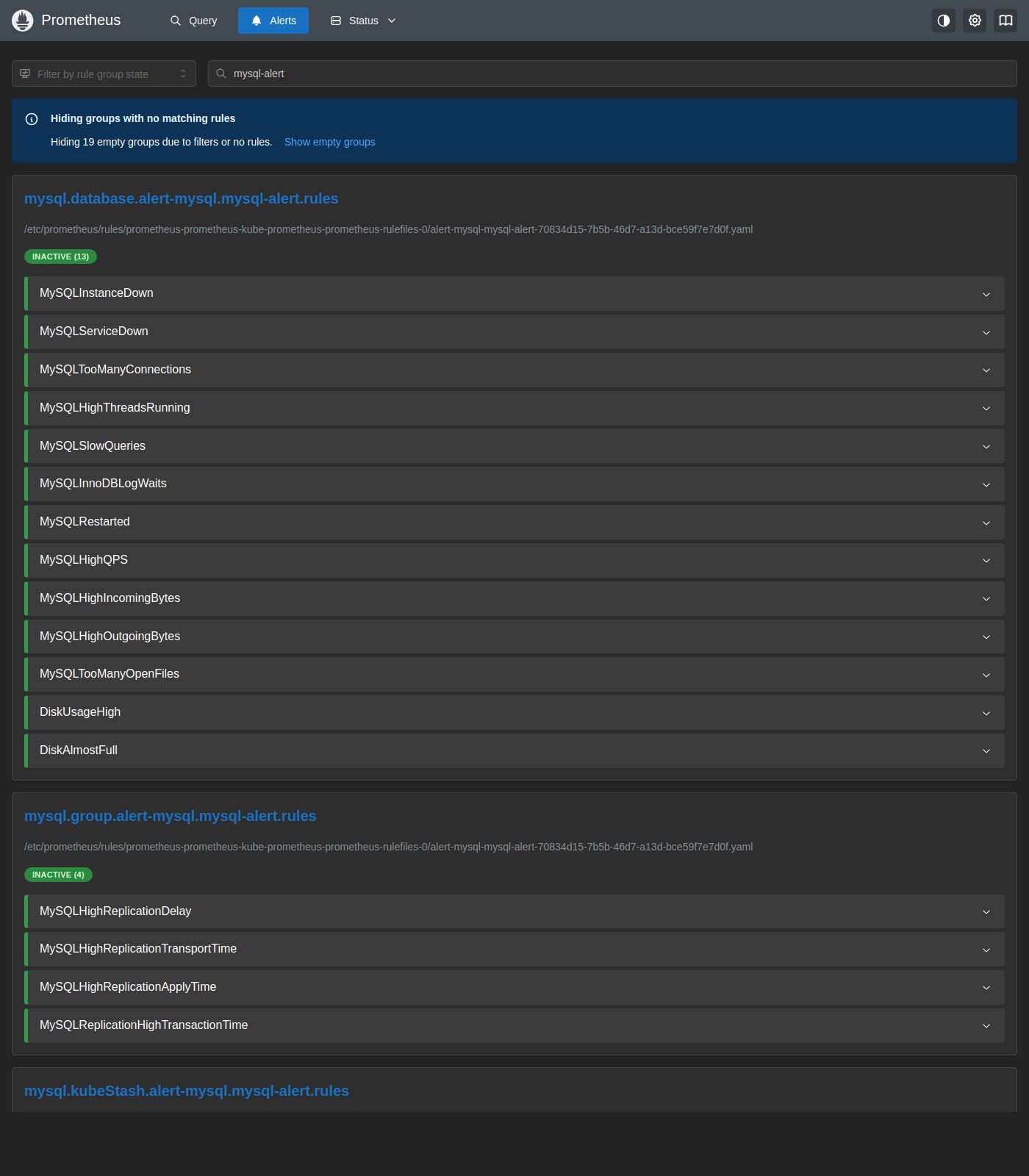Expand the MySQLReplicationHighTransactionTime rule chevron
The height and width of the screenshot is (1176, 1029).
coord(986,1025)
